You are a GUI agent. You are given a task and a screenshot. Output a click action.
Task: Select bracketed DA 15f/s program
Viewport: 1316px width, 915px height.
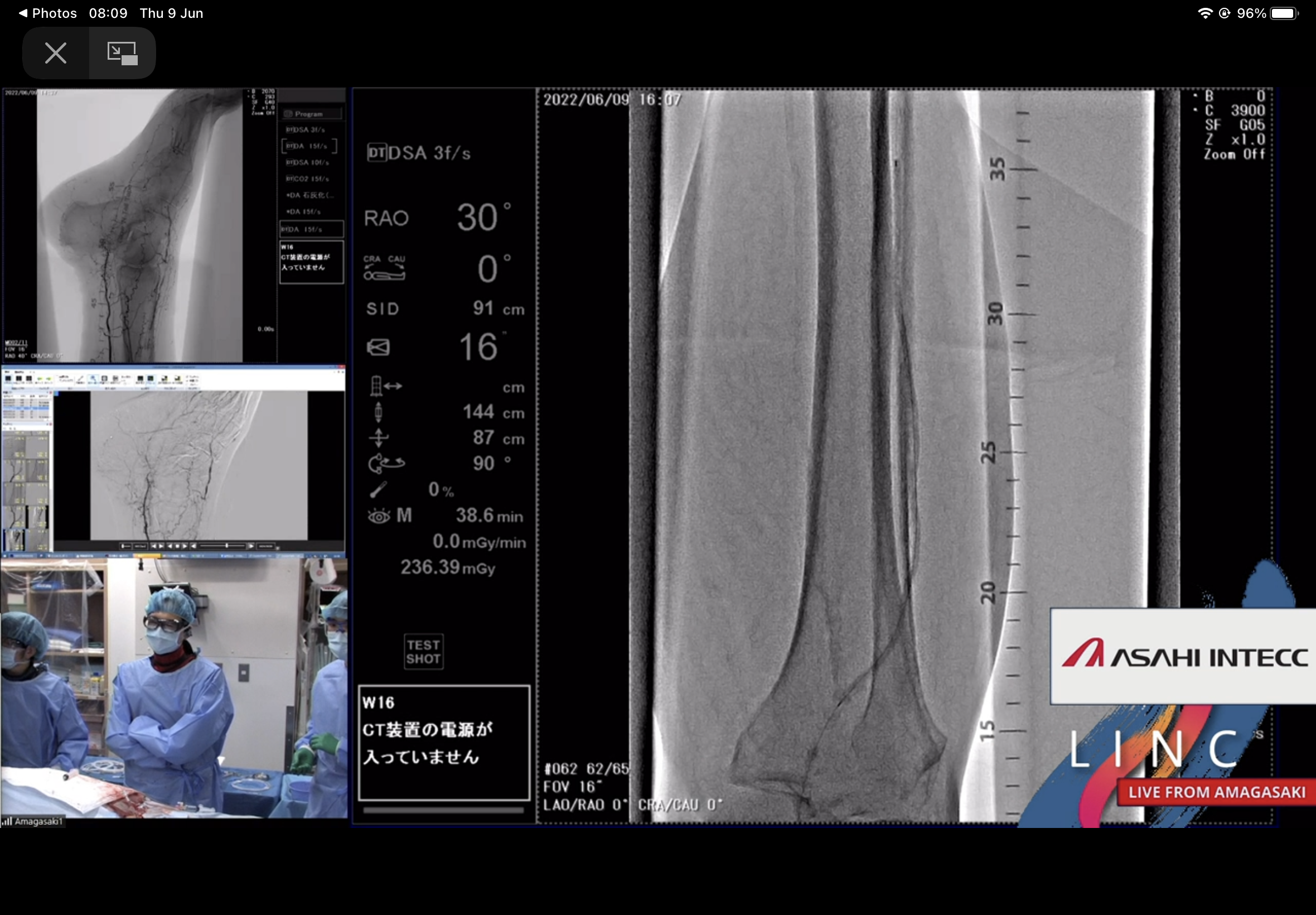(x=309, y=146)
